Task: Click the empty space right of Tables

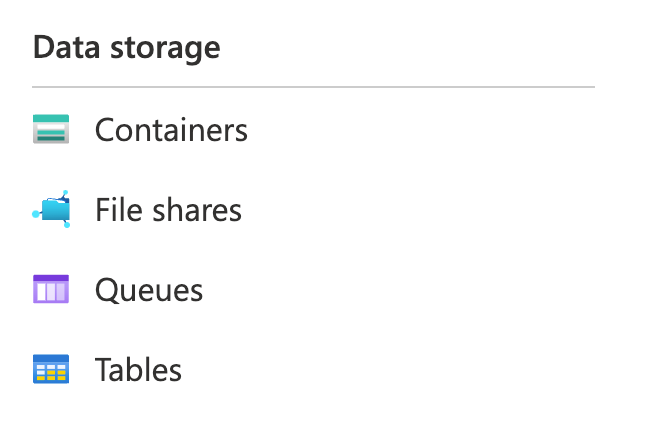Action: coord(386,370)
